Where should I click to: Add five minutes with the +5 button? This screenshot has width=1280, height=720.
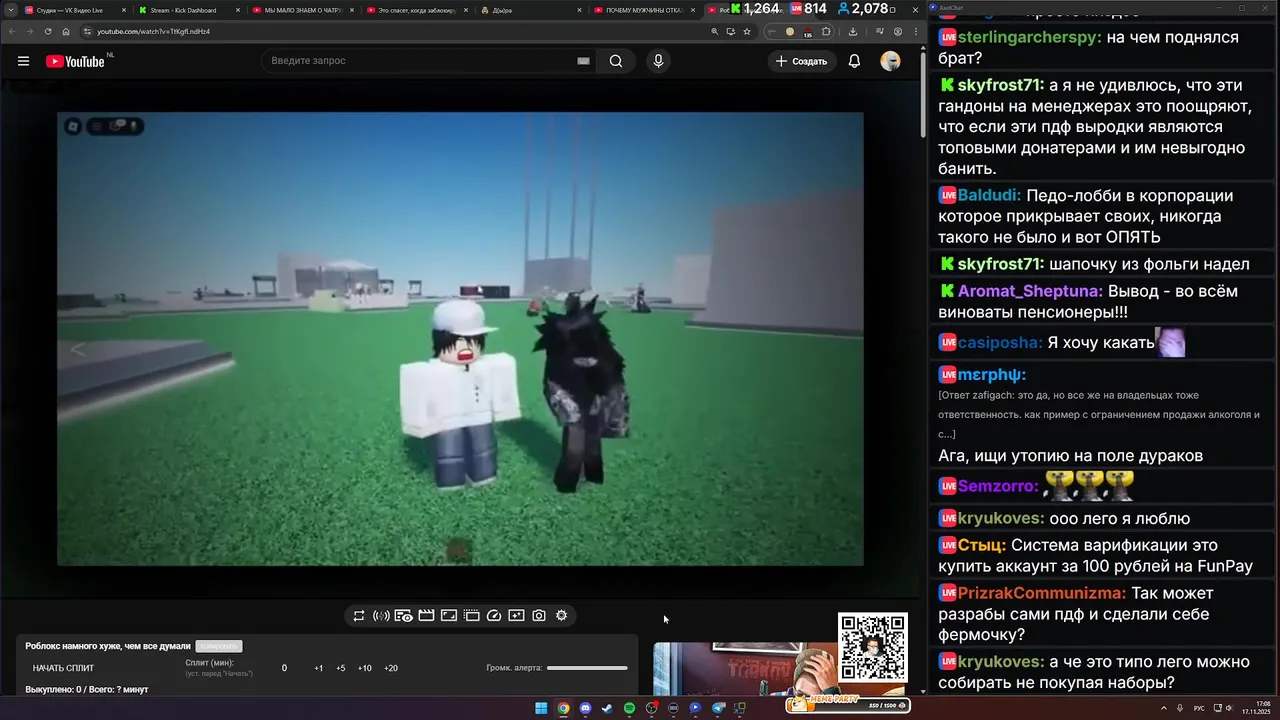point(341,668)
